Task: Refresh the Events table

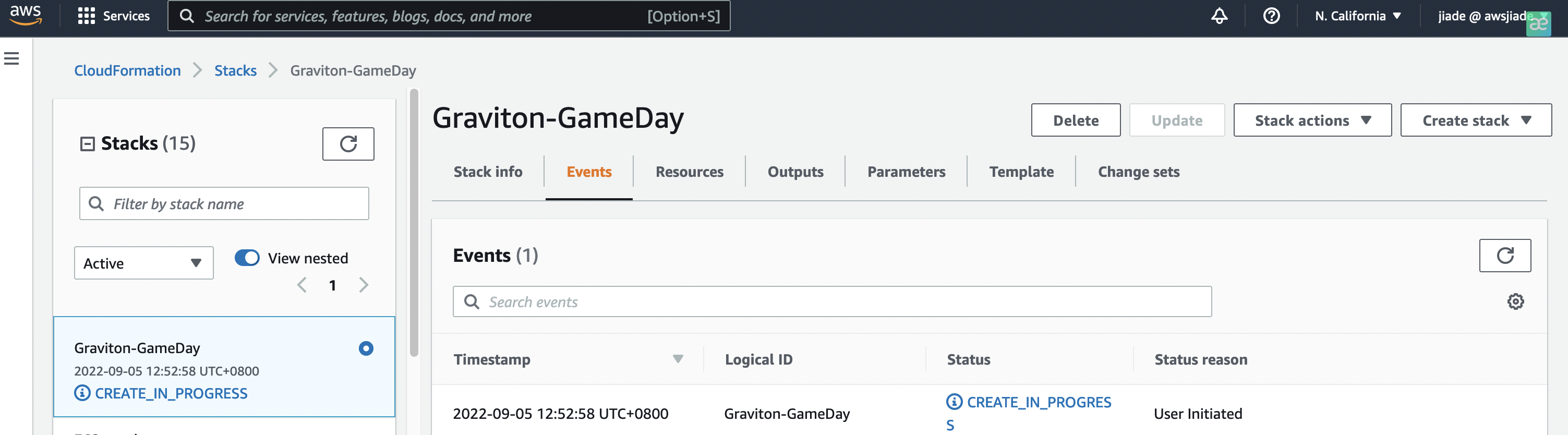Action: click(x=1504, y=256)
